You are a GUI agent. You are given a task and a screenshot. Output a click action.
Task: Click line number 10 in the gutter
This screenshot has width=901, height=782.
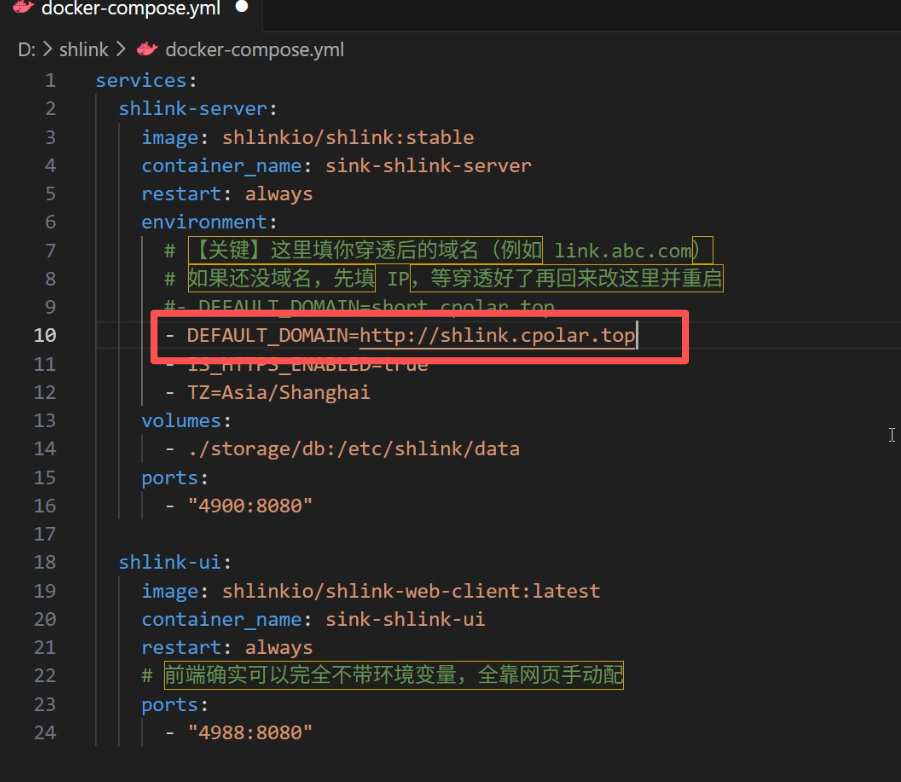pyautogui.click(x=45, y=335)
